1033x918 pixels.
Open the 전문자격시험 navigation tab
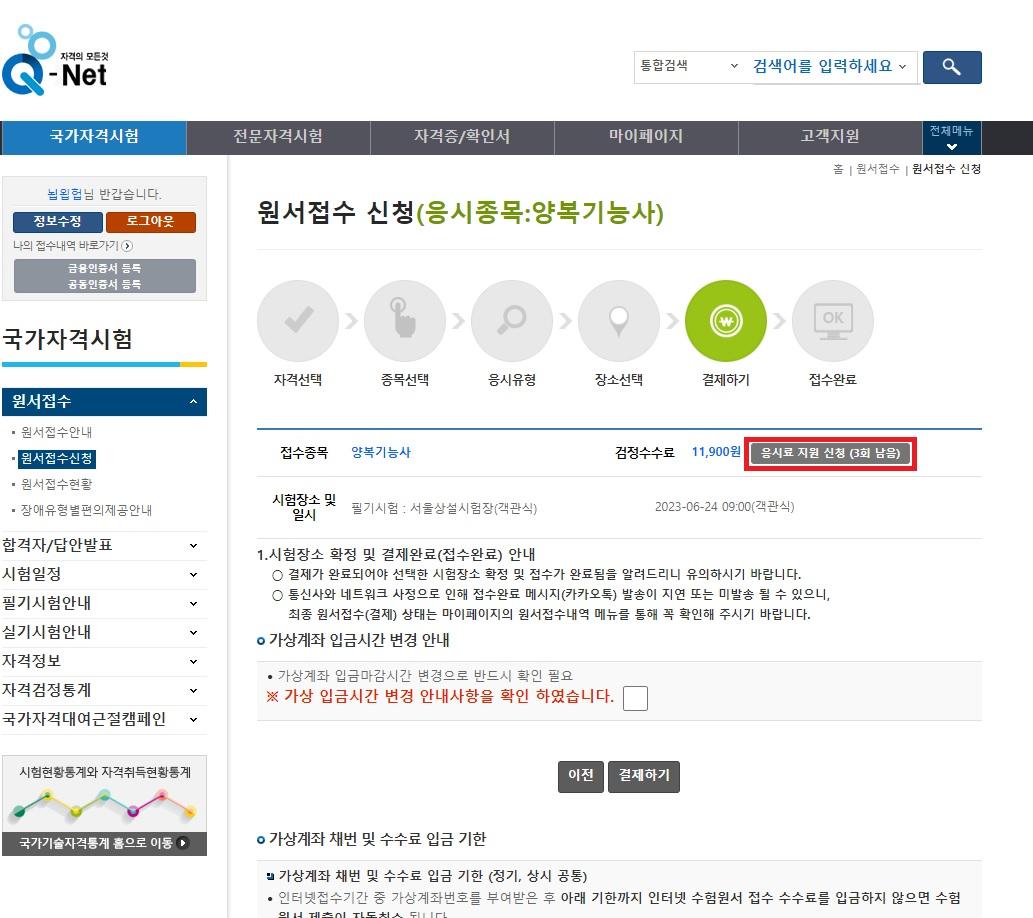[278, 138]
